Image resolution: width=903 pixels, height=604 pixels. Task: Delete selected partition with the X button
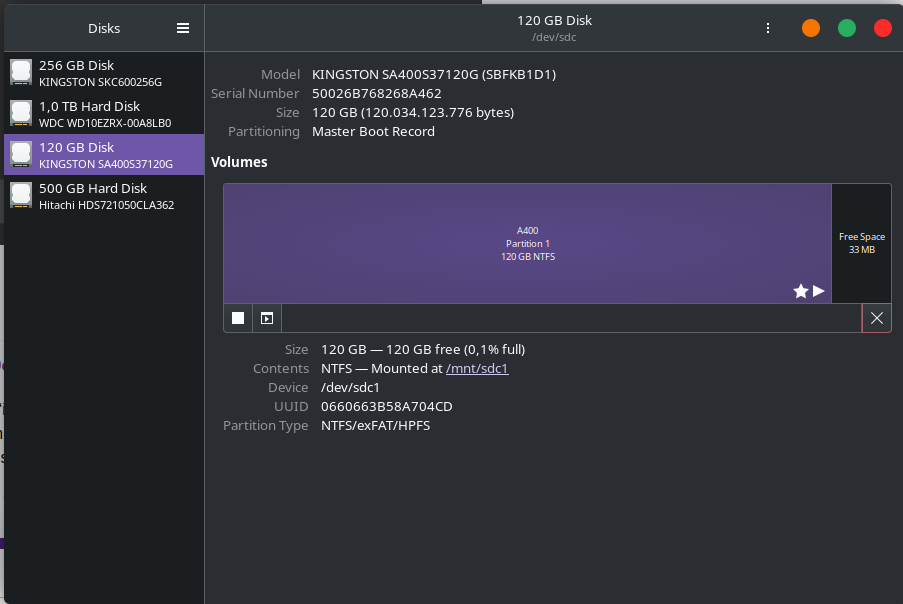(877, 318)
